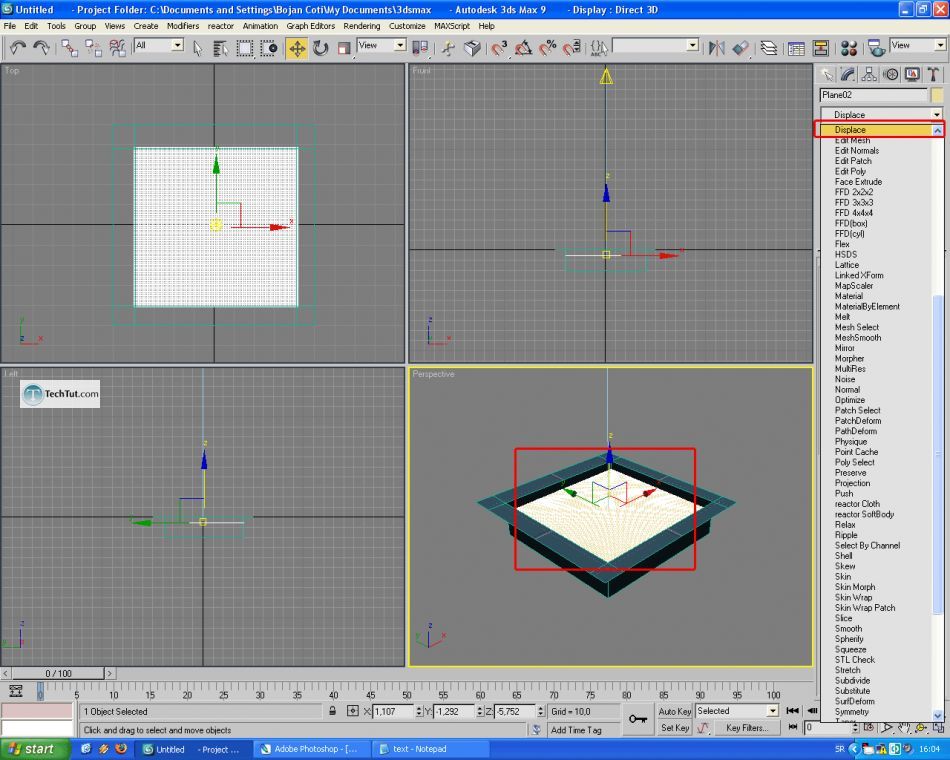Click the Use Pivot Point Center icon

tap(419, 48)
